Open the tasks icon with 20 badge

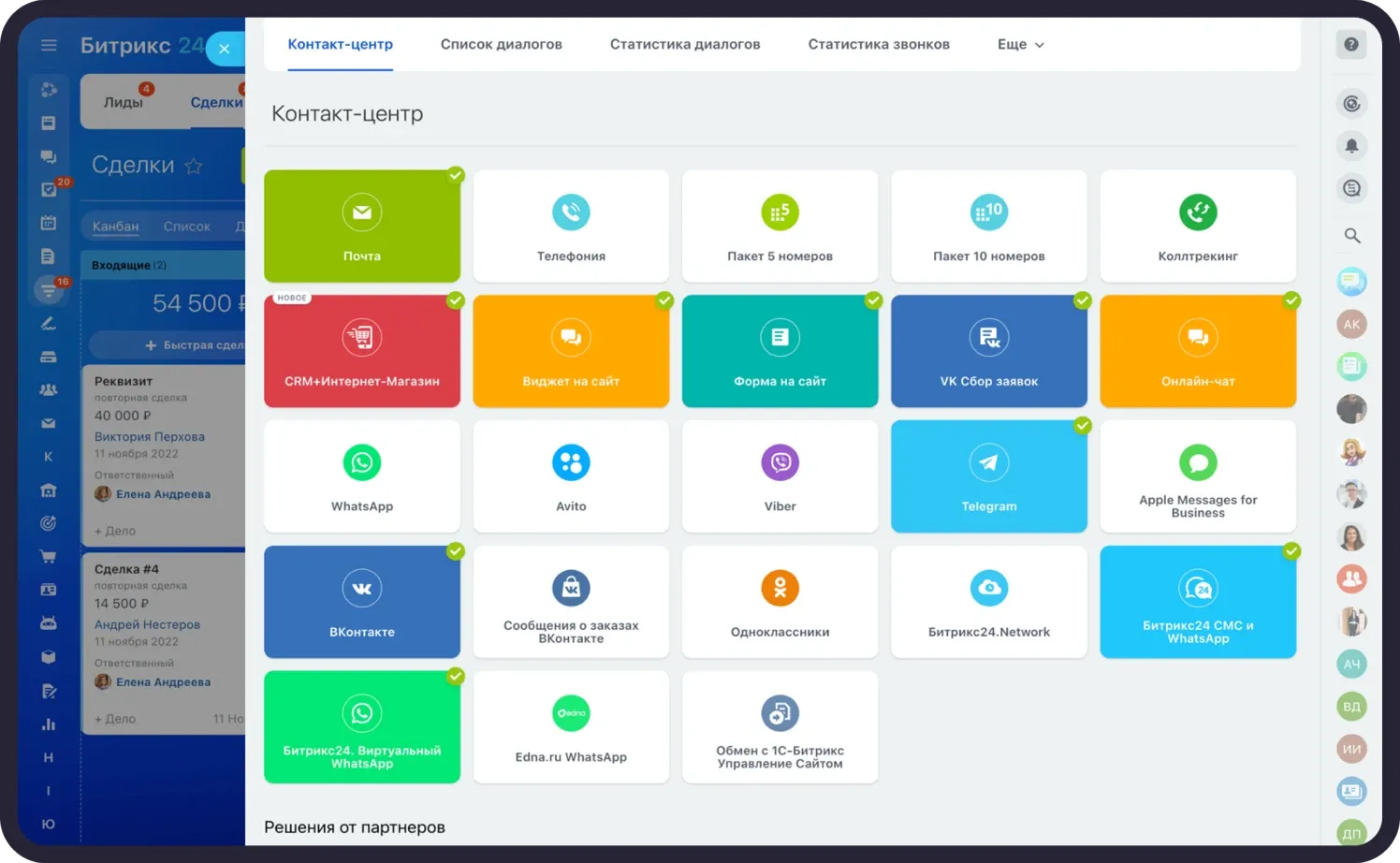coord(50,189)
